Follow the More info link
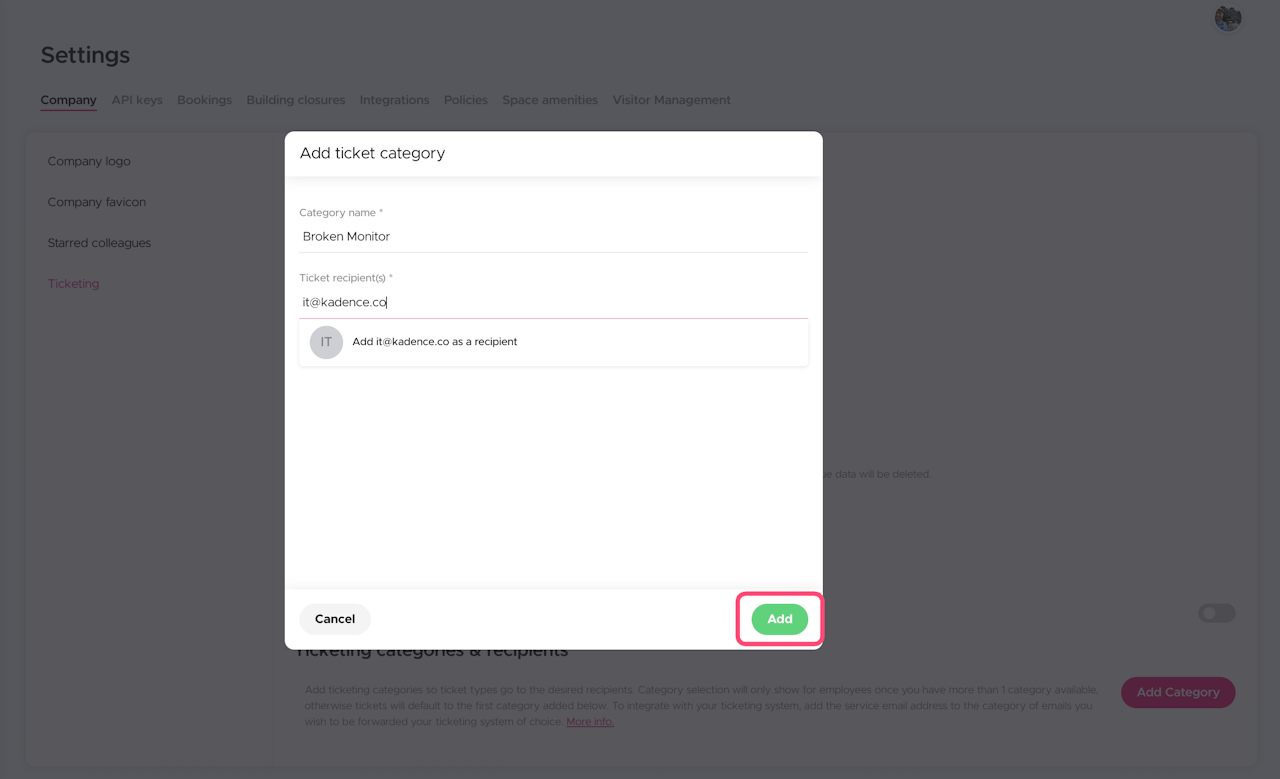This screenshot has height=779, width=1280. pos(590,722)
